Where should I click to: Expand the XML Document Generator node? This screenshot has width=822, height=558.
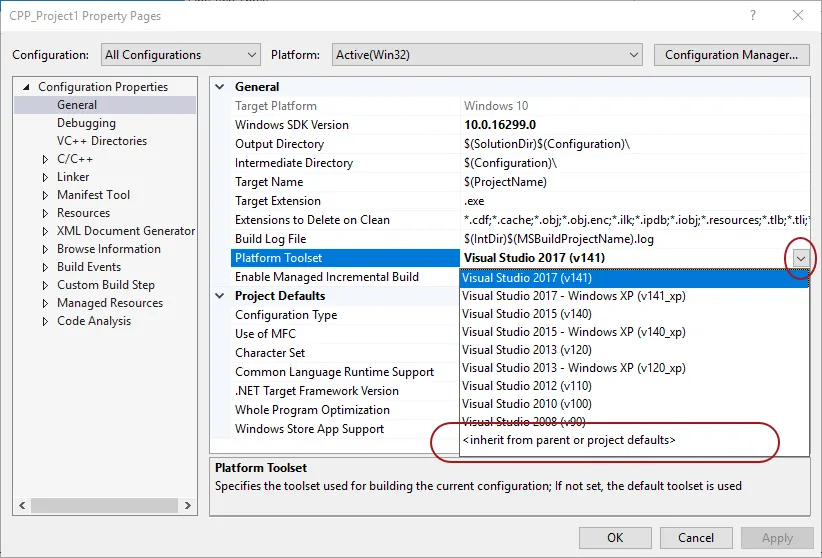(46, 231)
